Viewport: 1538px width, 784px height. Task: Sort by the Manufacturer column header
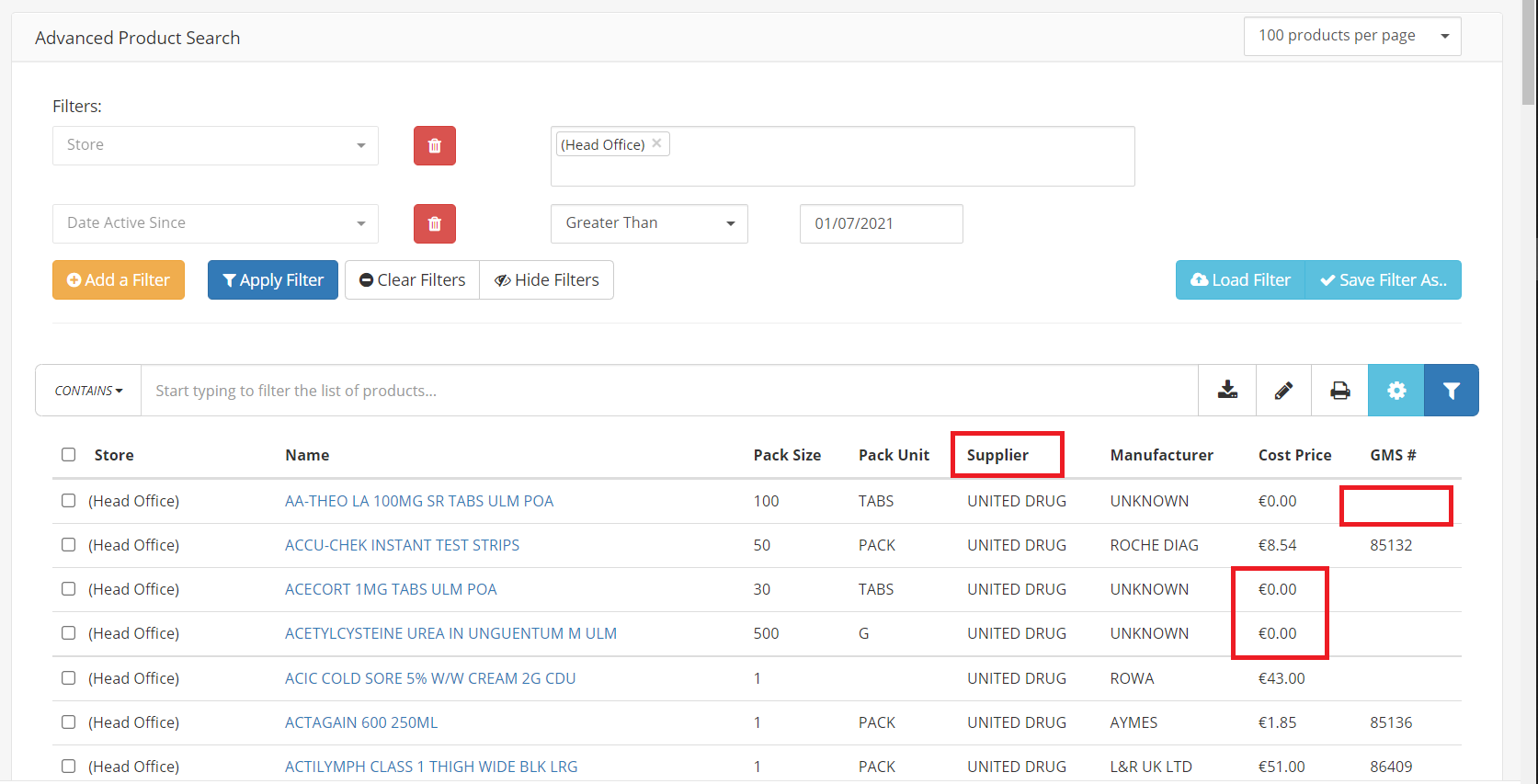tap(1161, 455)
